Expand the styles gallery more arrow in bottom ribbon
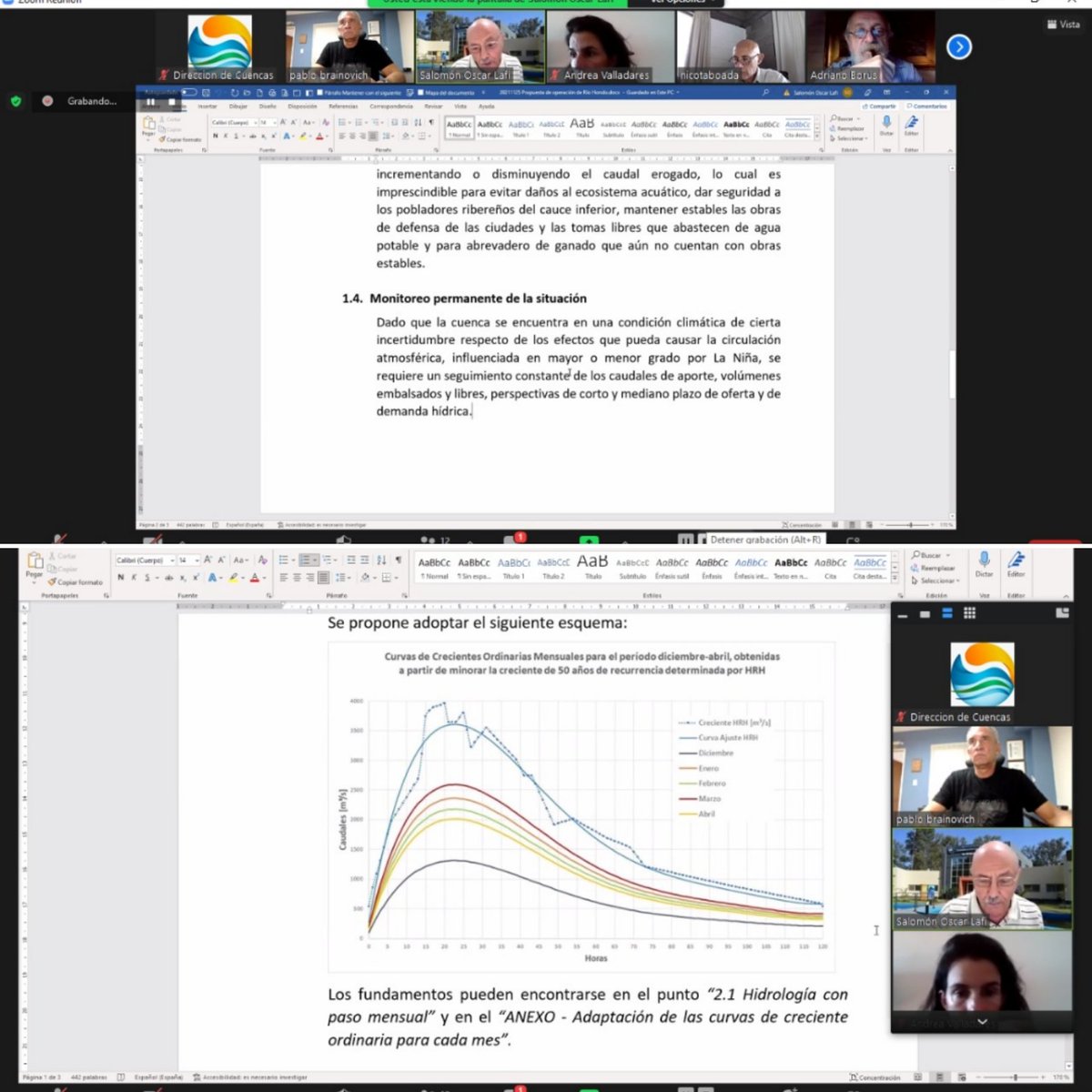 coord(895,579)
